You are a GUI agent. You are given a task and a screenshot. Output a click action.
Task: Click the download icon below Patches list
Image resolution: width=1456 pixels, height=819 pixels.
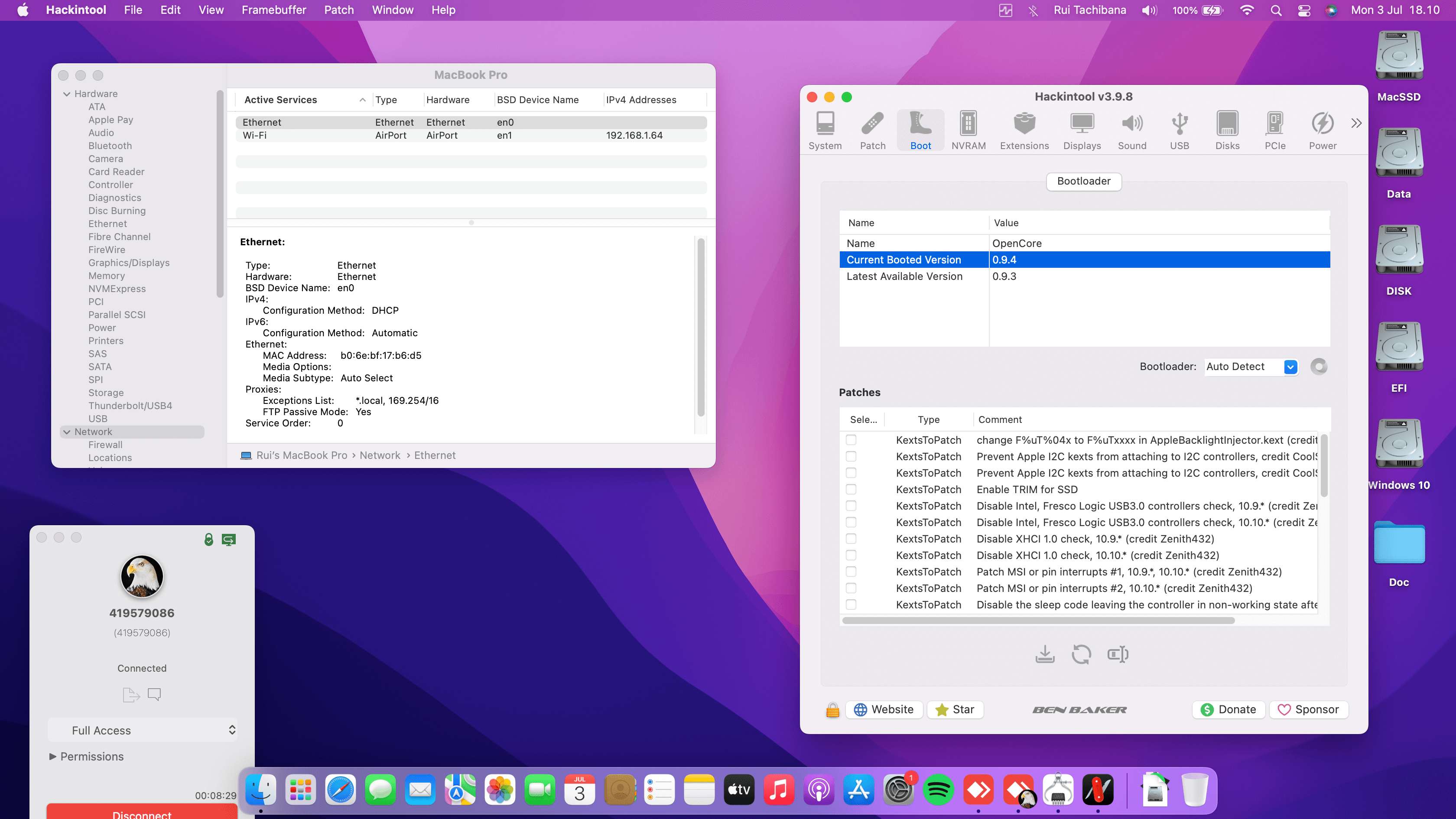point(1044,654)
